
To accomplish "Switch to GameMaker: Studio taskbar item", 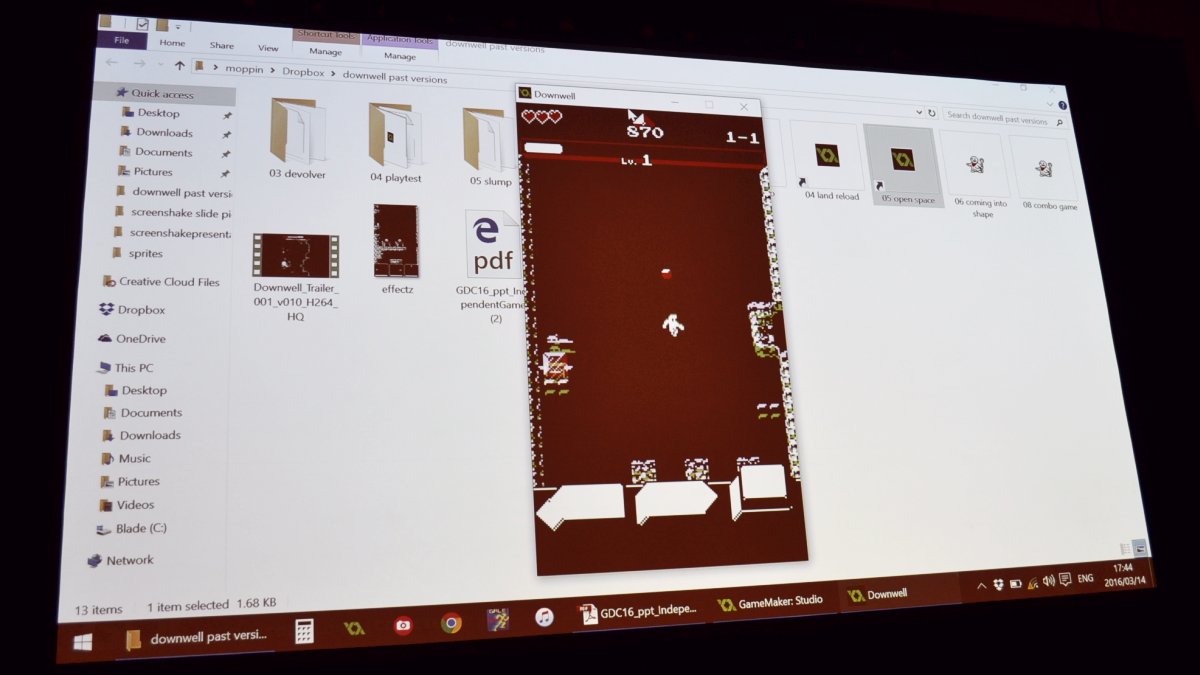I will tap(770, 602).
